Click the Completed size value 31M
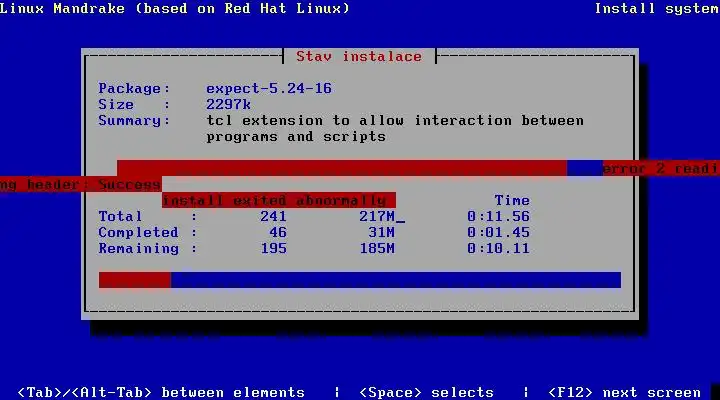The image size is (720, 400). [381, 232]
